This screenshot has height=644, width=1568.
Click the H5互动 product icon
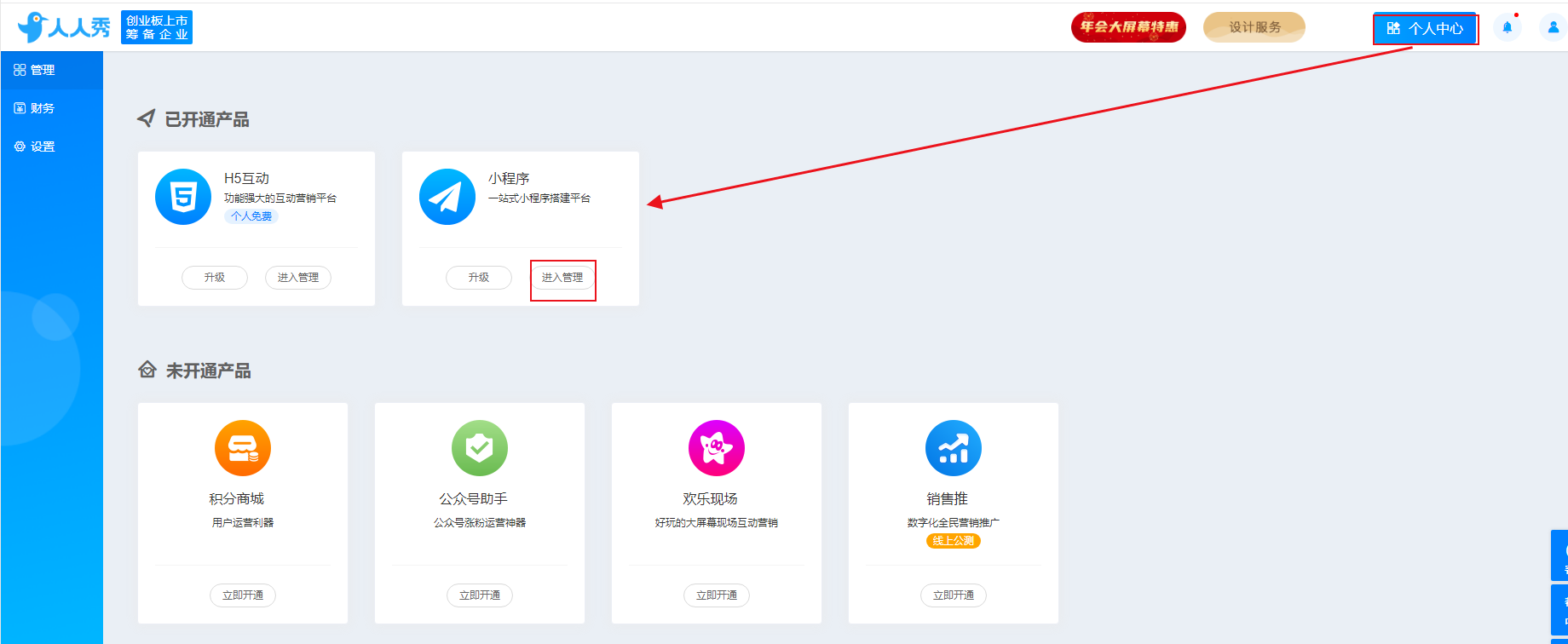pos(183,197)
